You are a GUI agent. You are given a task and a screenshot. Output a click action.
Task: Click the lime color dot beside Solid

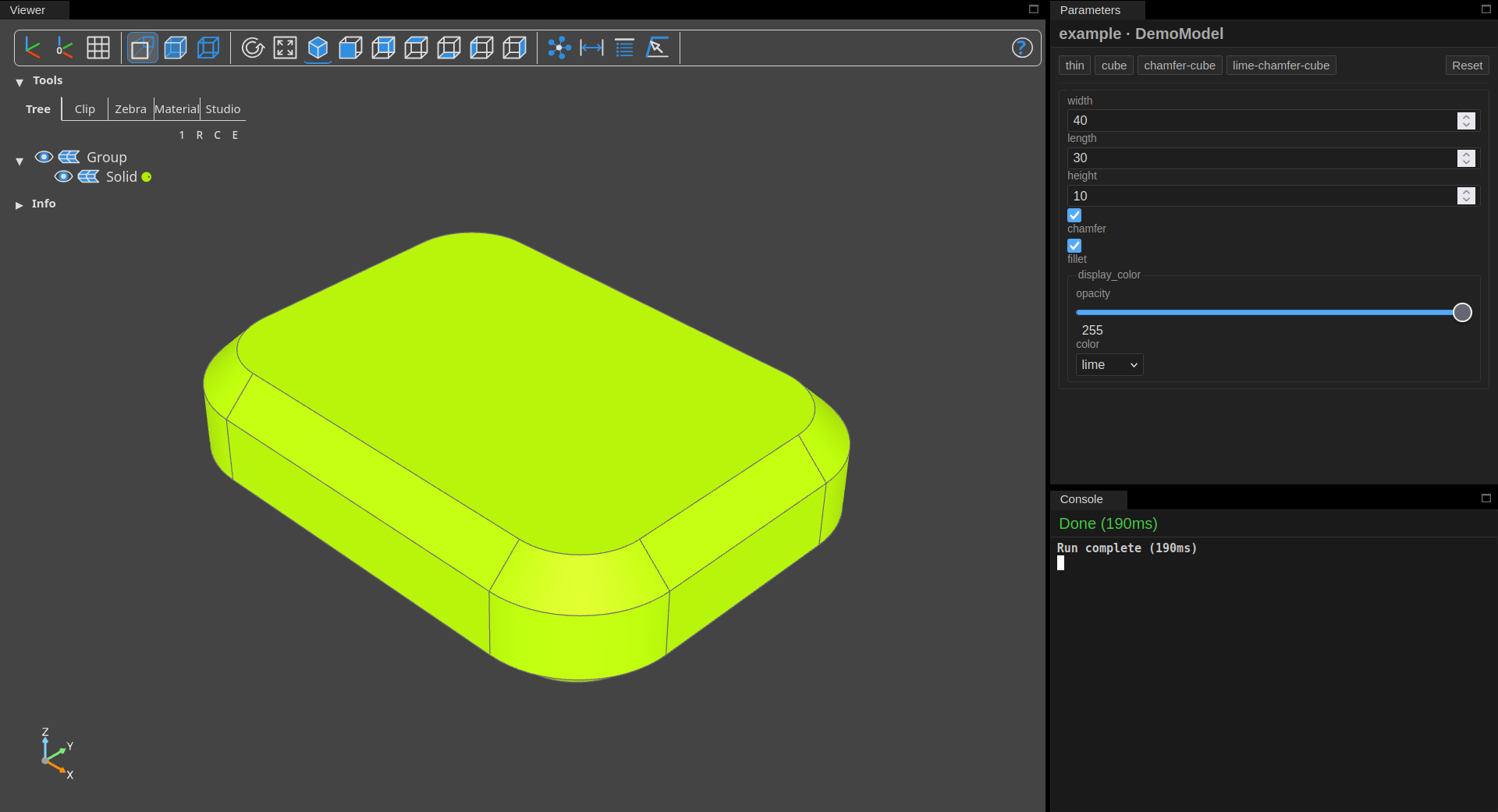[147, 177]
